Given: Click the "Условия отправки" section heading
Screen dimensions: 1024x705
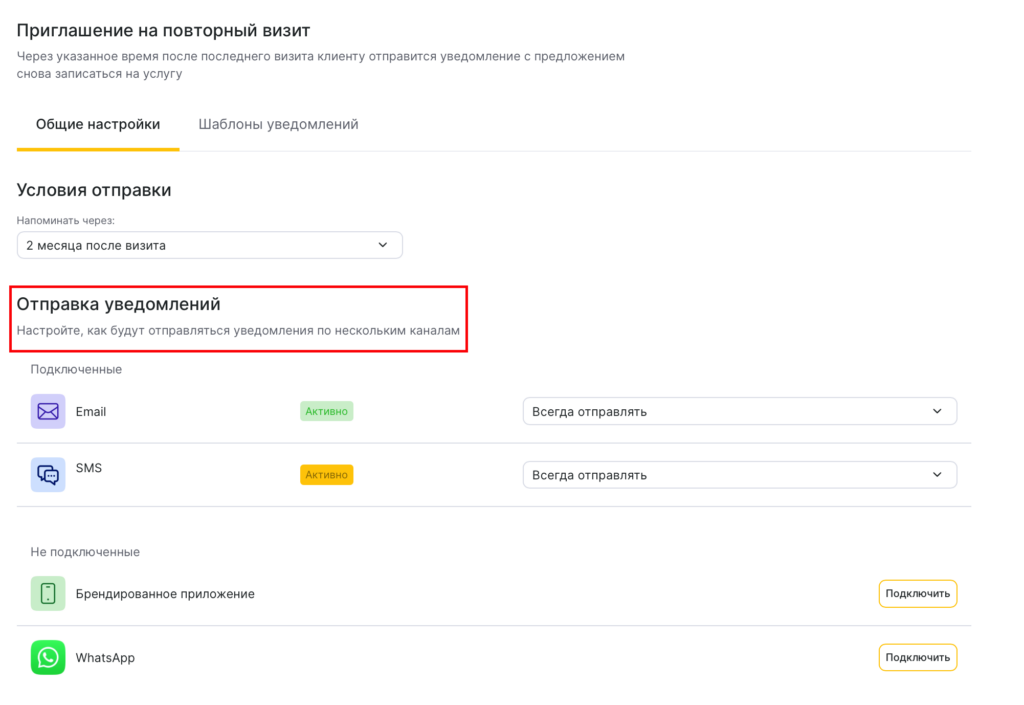Looking at the screenshot, I should [94, 190].
